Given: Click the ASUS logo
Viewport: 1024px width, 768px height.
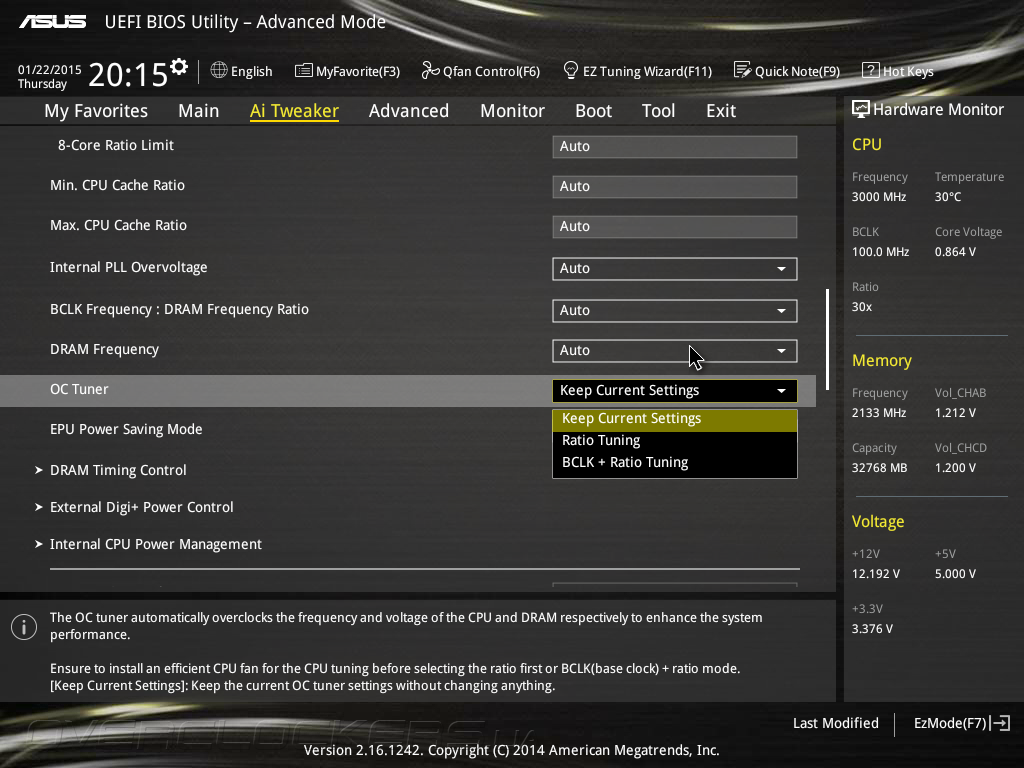Looking at the screenshot, I should (53, 22).
